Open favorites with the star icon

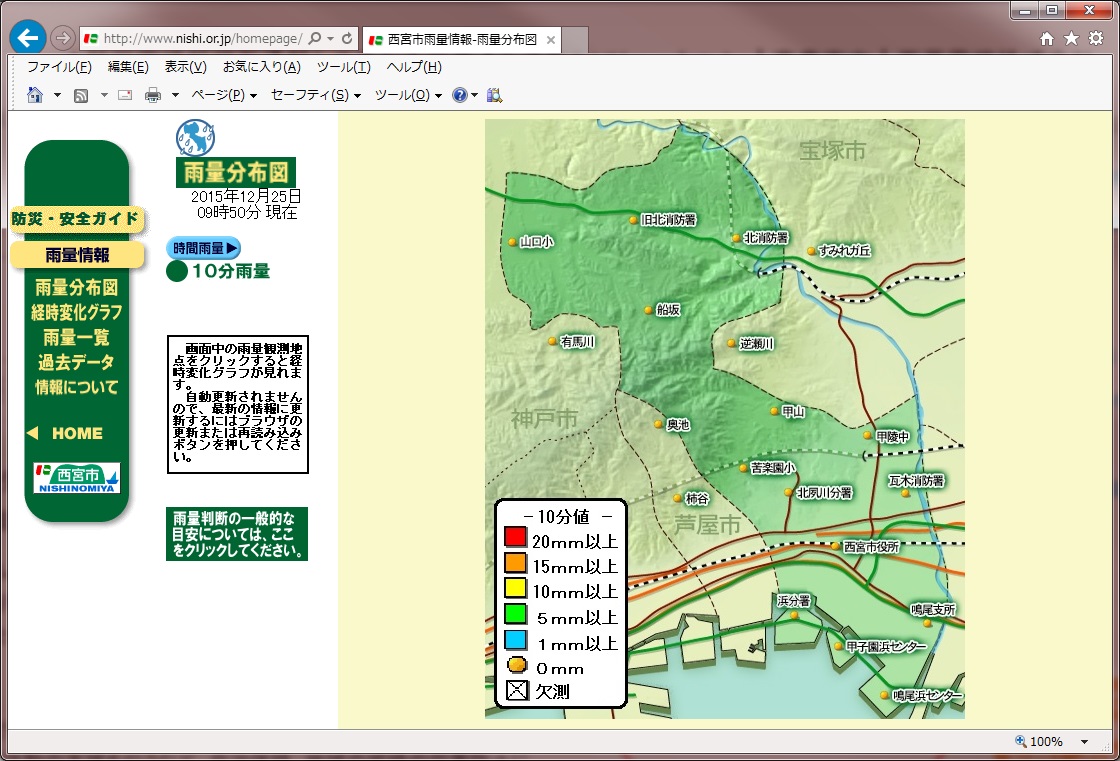click(1071, 39)
